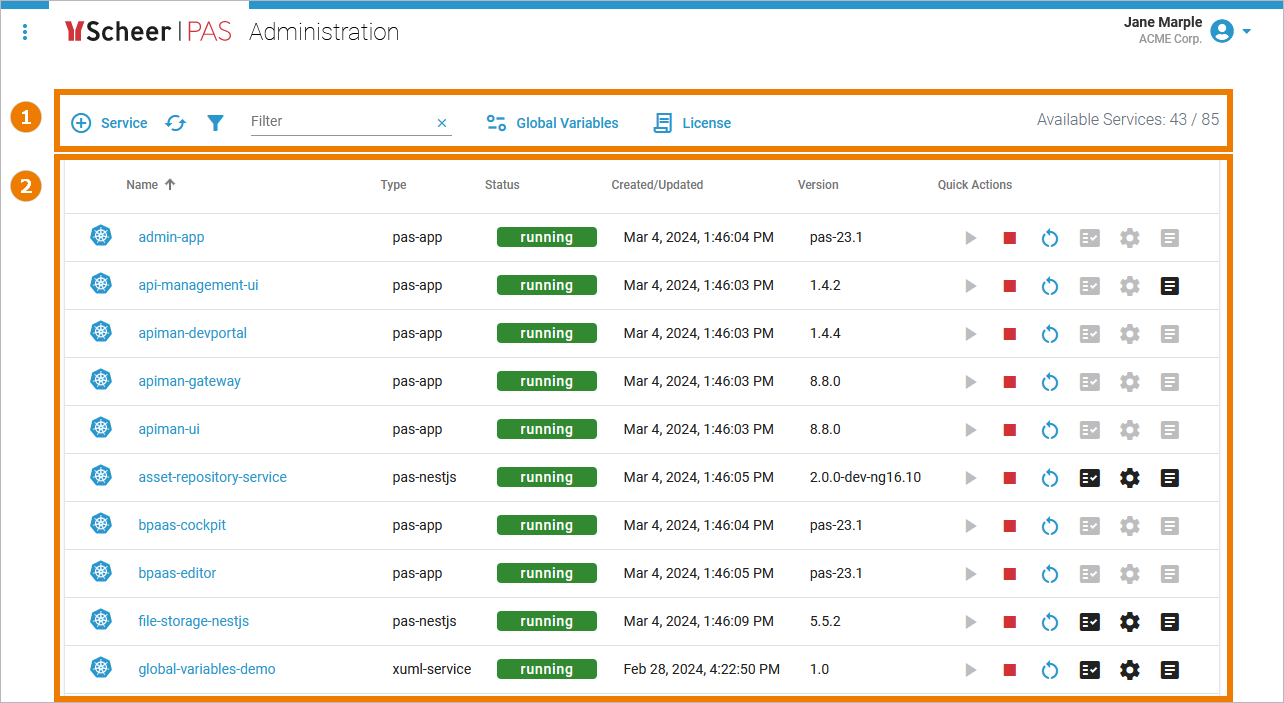Image resolution: width=1284 pixels, height=703 pixels.
Task: Click the service checklist icon for global-variables-demo
Action: pos(1089,669)
